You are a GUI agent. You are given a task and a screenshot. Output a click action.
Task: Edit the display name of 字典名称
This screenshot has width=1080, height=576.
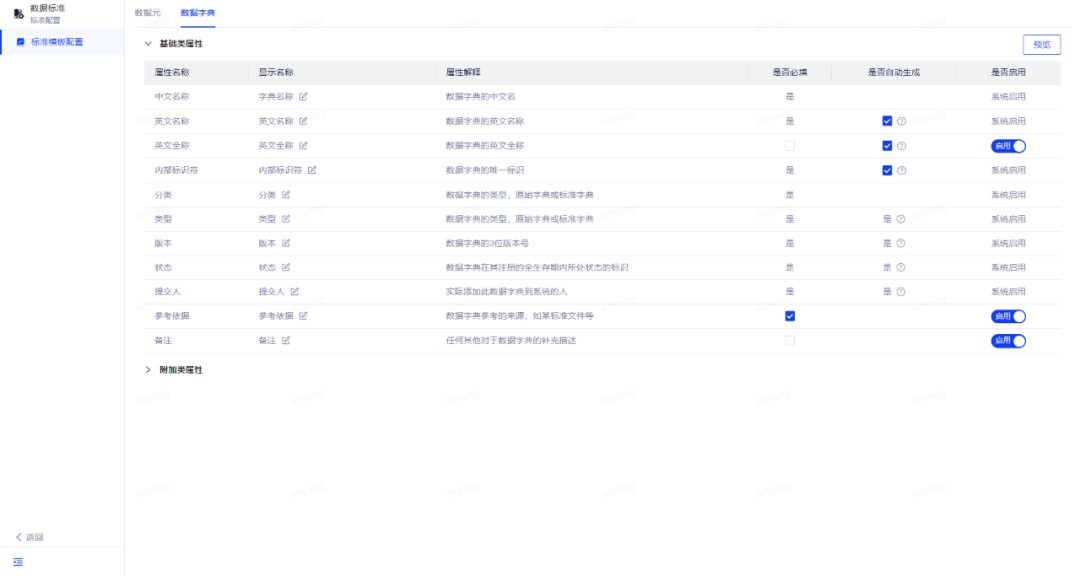click(x=301, y=97)
